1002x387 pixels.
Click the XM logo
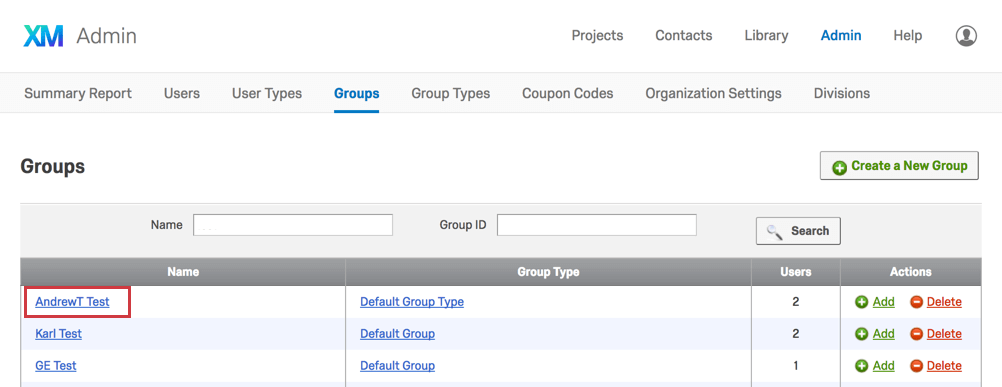click(43, 36)
